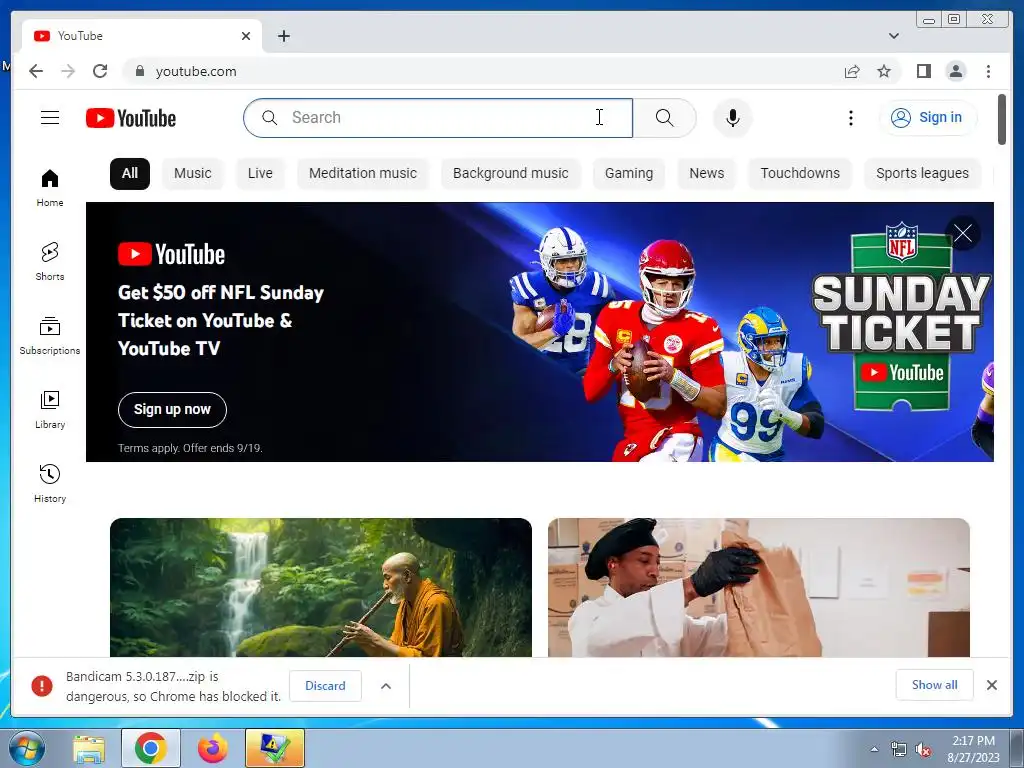Select the Touchdowns filter chip
Viewport: 1024px width, 768px height.
pos(799,174)
